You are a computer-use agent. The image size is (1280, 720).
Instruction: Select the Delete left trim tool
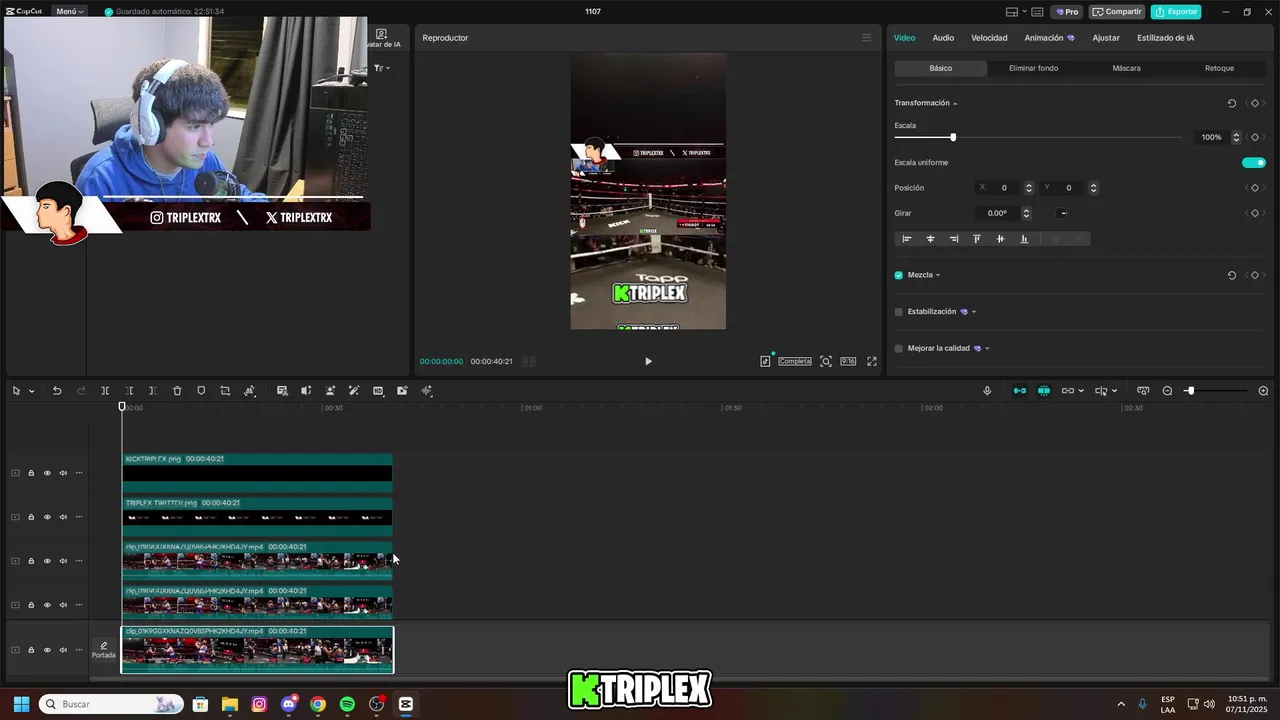(x=129, y=391)
